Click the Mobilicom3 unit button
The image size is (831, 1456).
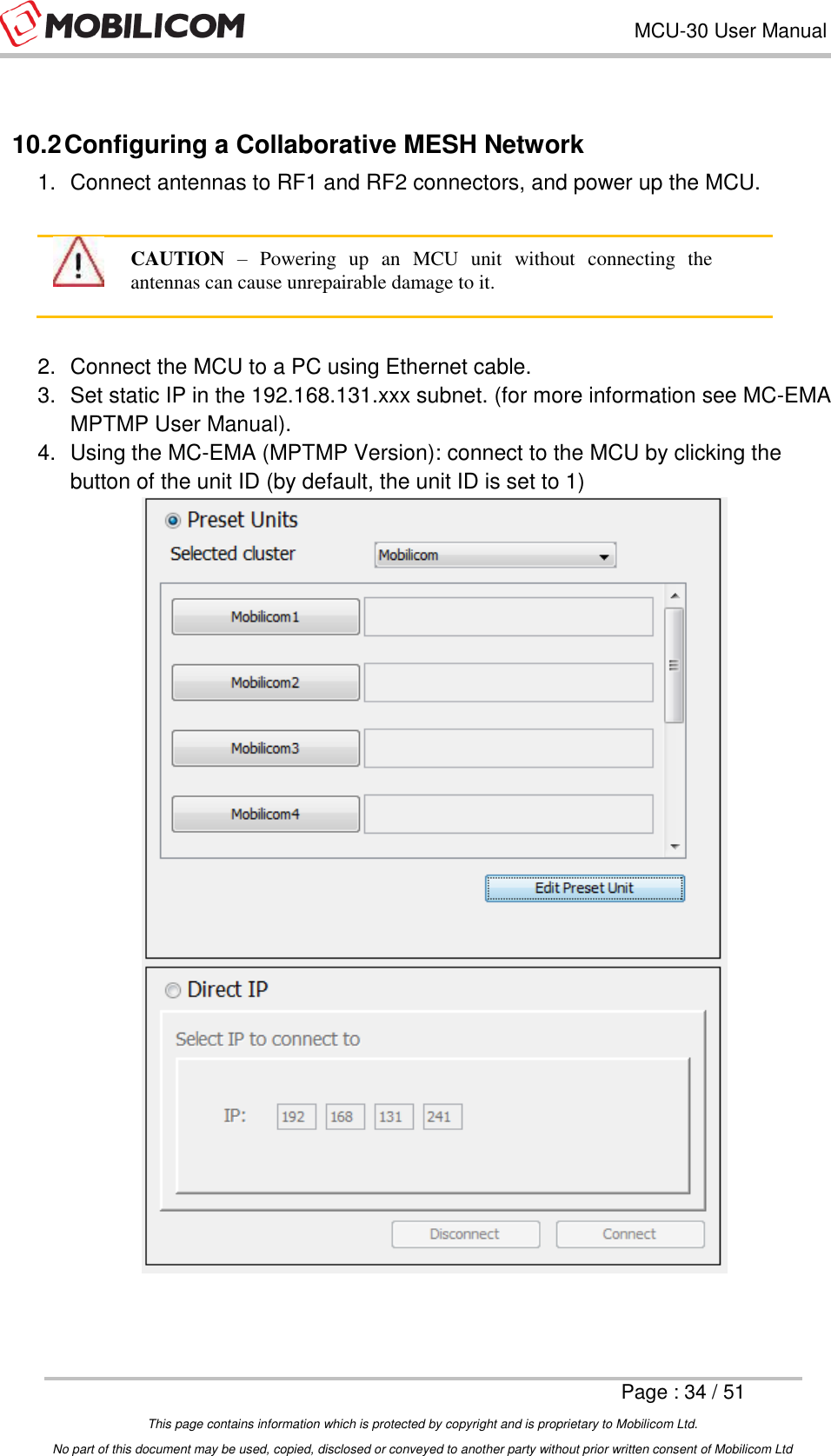click(265, 748)
